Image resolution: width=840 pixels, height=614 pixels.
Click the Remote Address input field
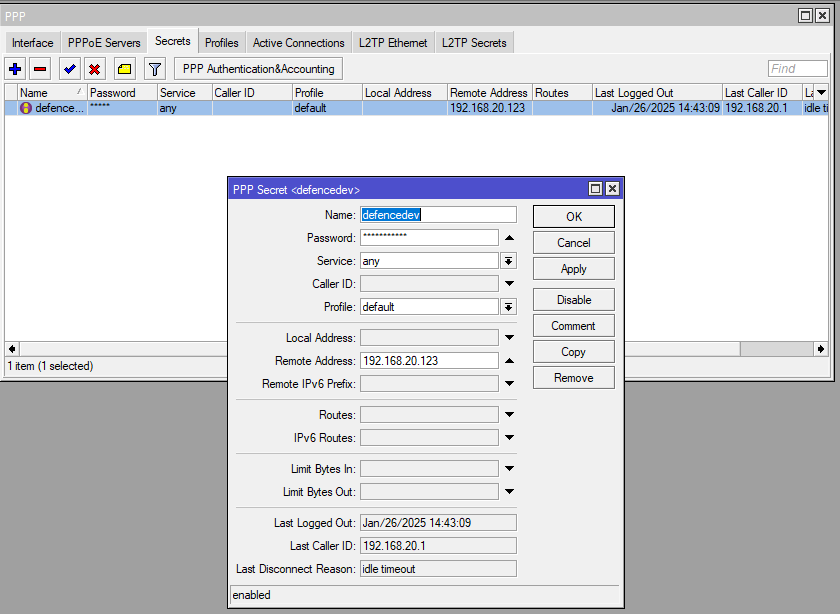click(x=429, y=361)
